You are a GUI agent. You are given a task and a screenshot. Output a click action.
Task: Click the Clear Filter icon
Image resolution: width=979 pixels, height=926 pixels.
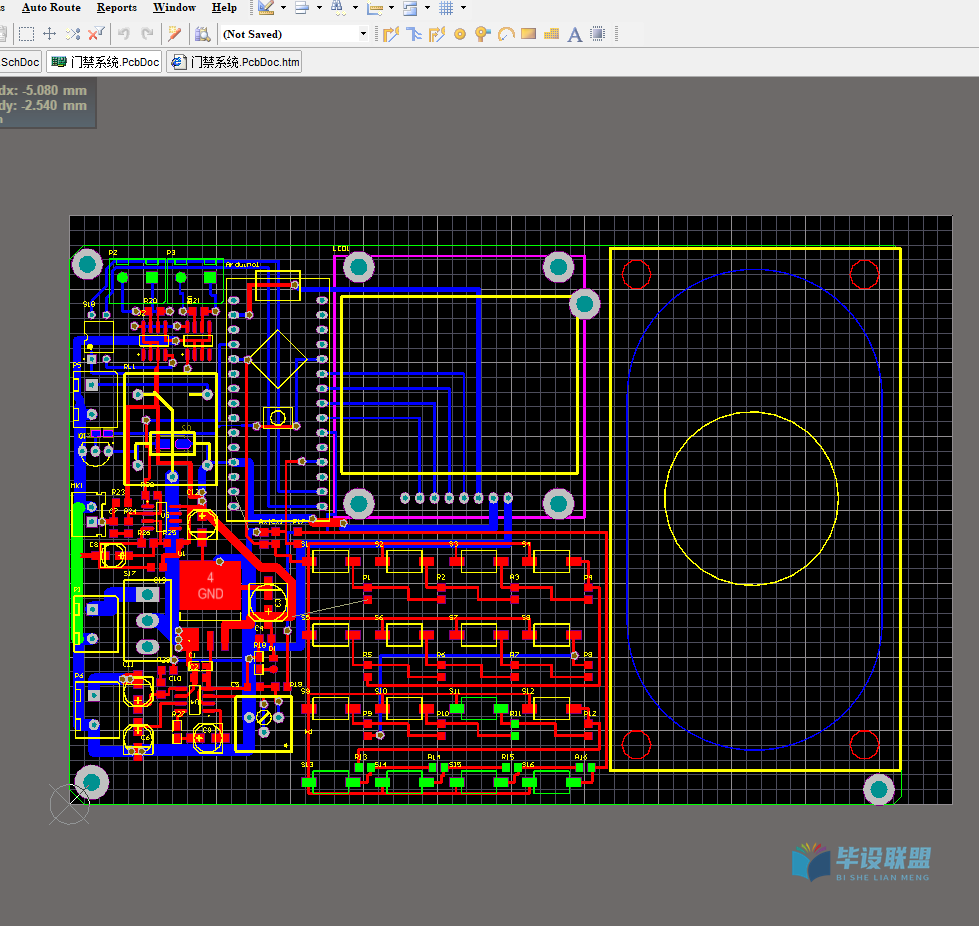[96, 34]
